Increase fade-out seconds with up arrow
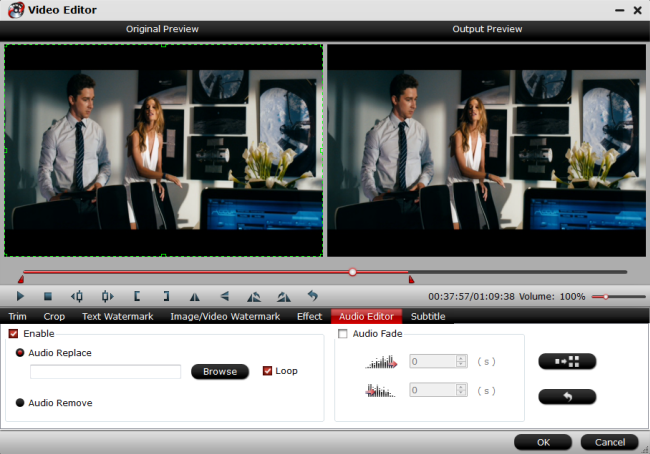 (461, 387)
